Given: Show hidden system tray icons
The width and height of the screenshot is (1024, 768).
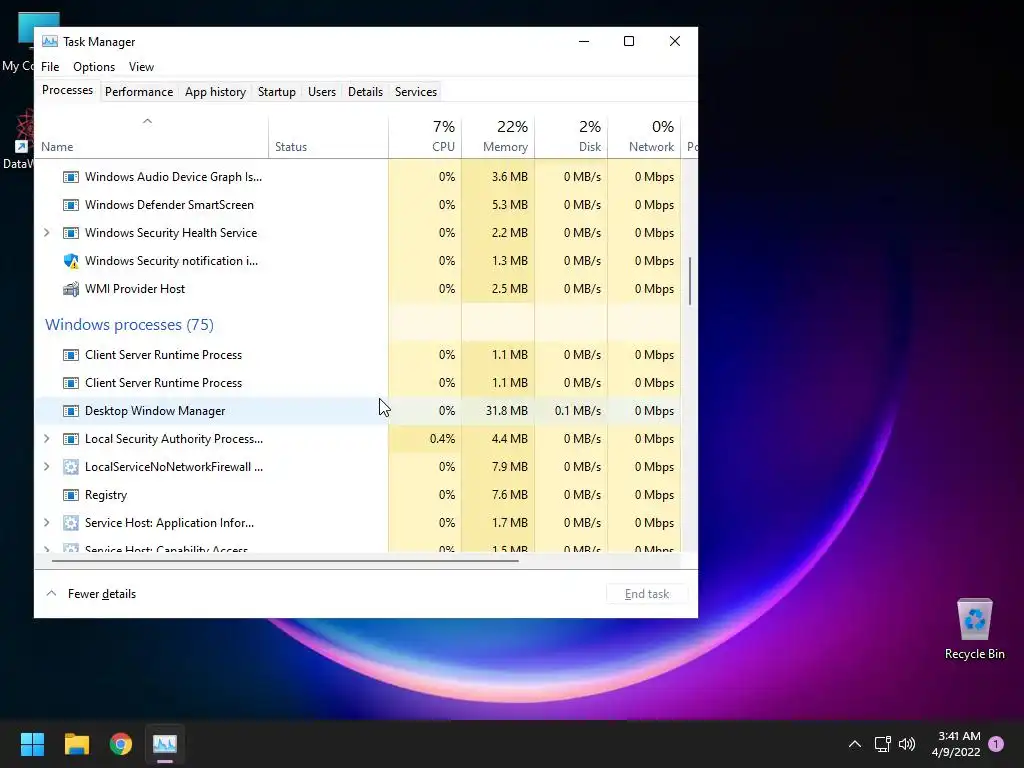Looking at the screenshot, I should pos(854,744).
